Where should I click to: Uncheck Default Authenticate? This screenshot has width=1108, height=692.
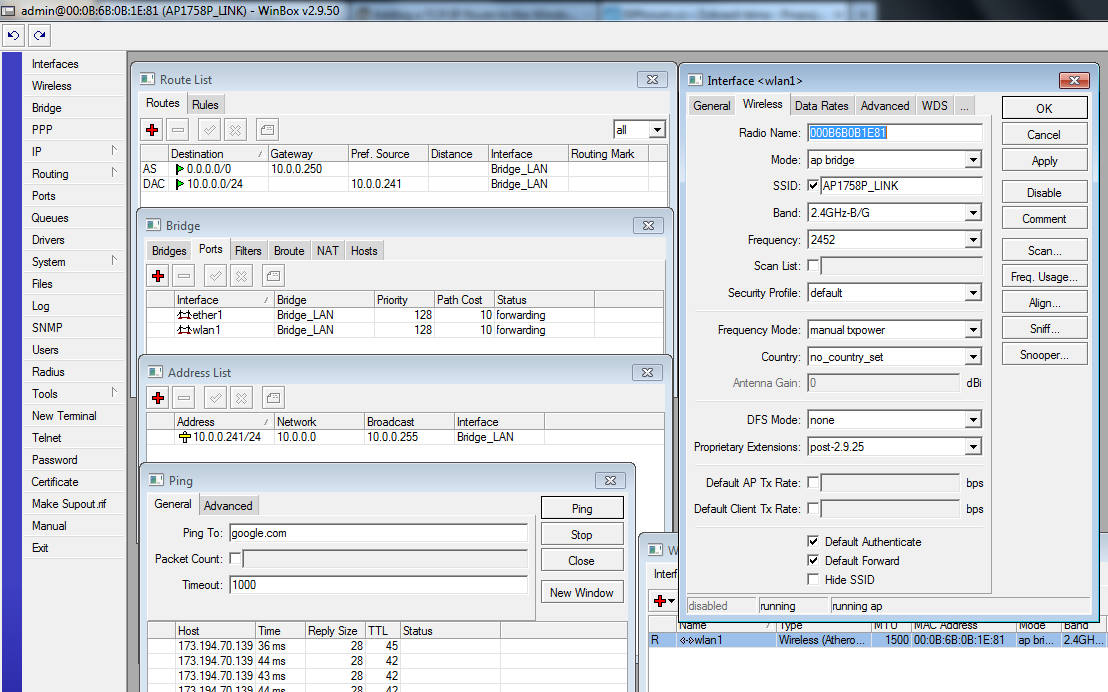click(813, 541)
